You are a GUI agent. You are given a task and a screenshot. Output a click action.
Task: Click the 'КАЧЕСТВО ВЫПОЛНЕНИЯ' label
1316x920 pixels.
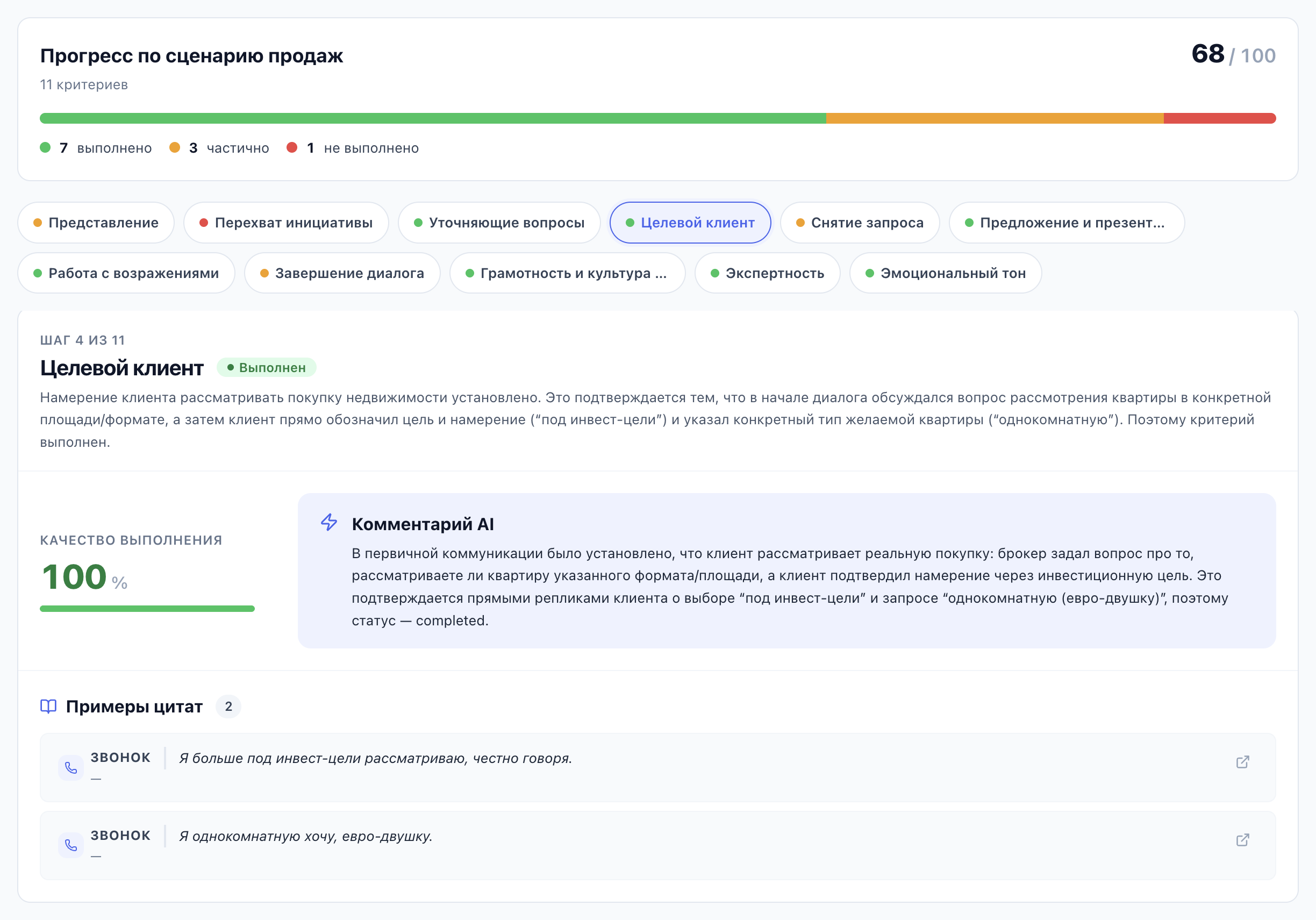(x=131, y=540)
